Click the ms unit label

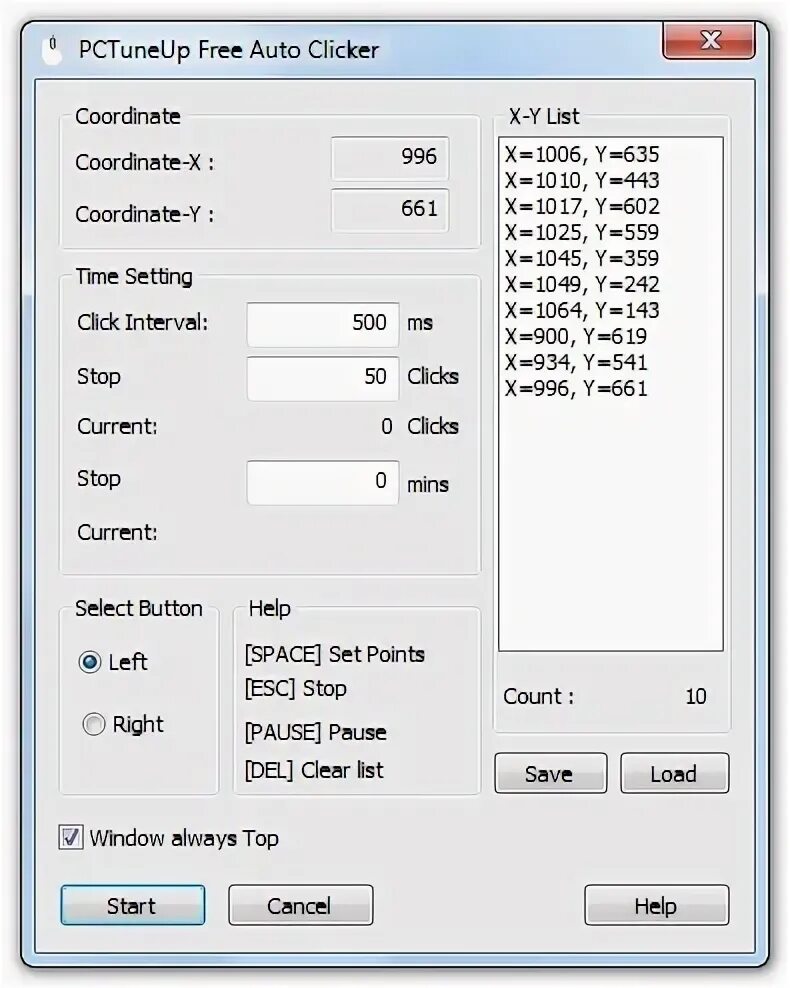(420, 324)
